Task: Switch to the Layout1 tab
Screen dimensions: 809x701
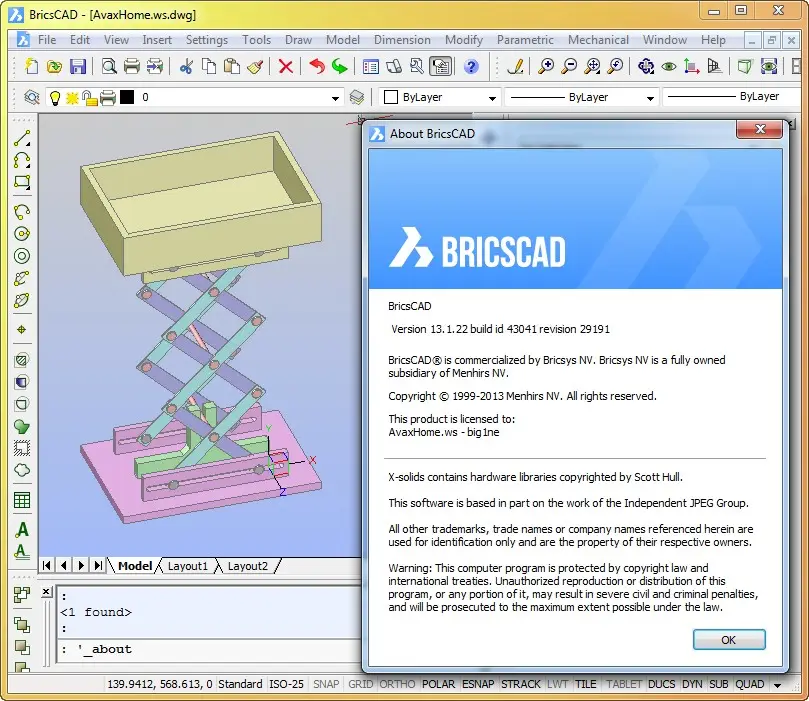Action: tap(187, 566)
